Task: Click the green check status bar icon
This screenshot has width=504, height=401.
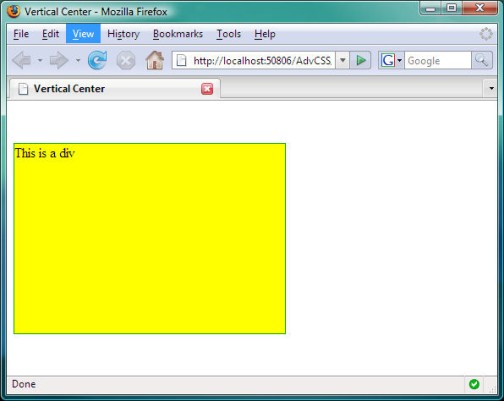Action: pos(474,384)
